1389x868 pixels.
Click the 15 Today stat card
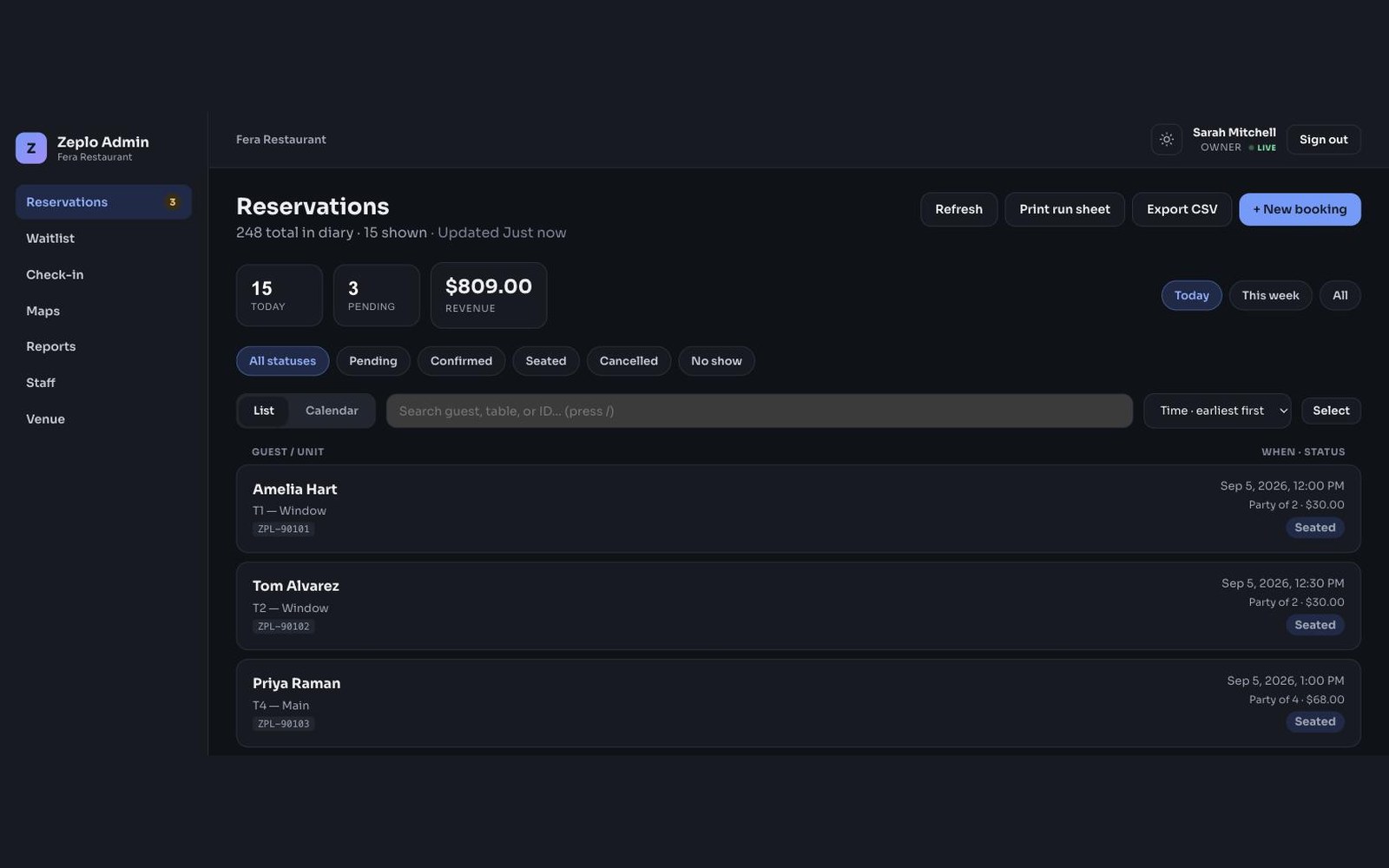coord(280,296)
